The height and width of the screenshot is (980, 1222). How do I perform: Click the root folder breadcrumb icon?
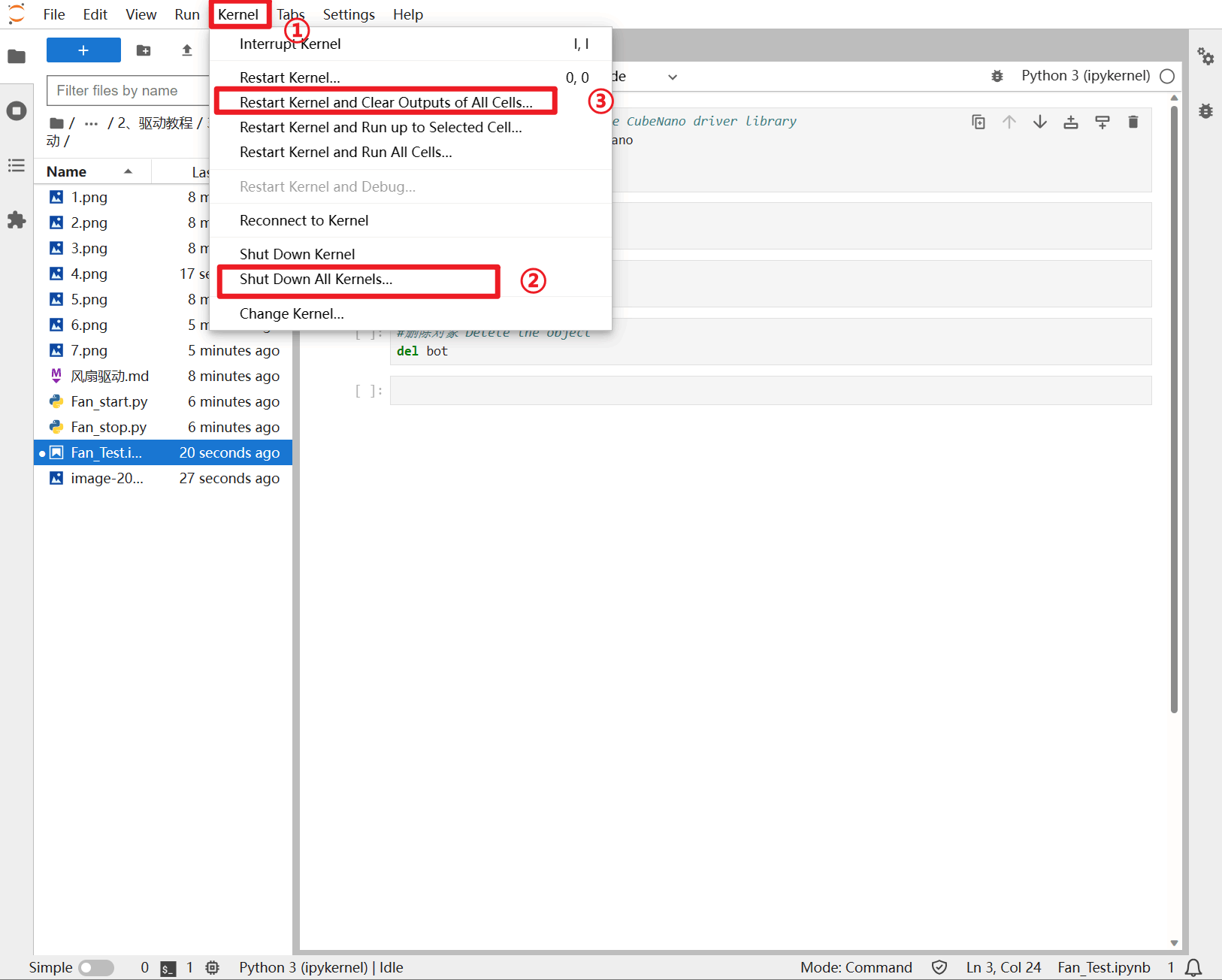[x=56, y=123]
